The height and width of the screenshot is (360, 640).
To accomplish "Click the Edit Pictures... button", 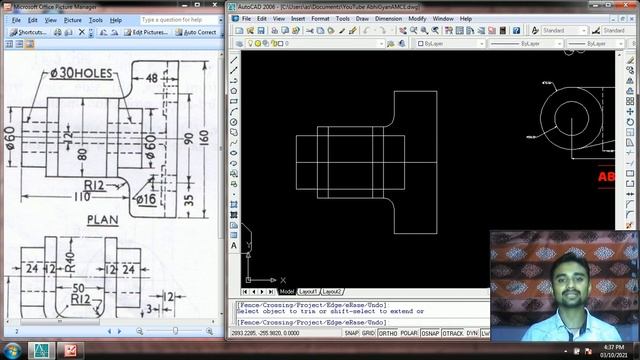I will pos(146,32).
